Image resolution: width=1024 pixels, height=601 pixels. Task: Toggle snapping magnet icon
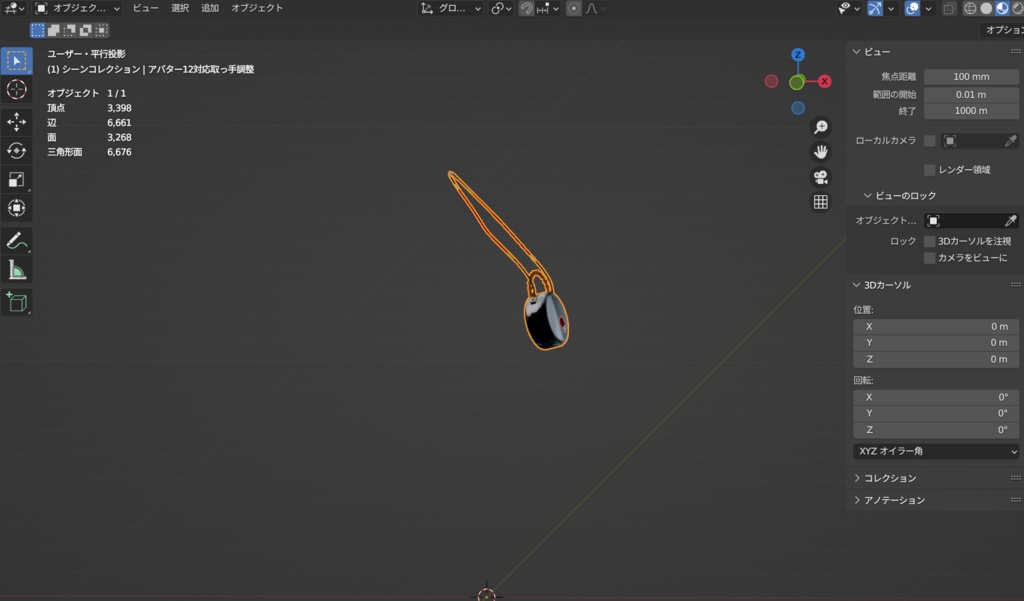coord(526,8)
